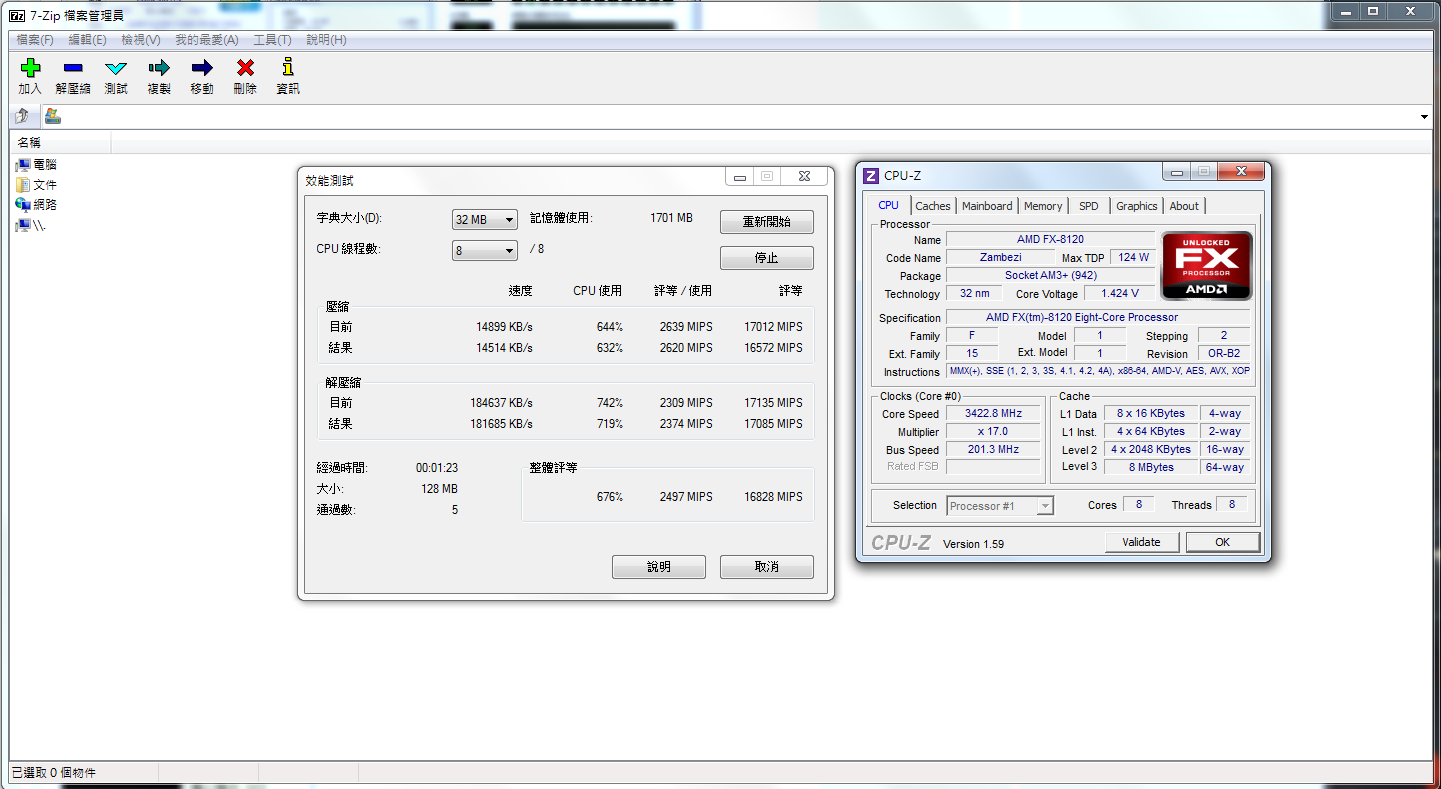Click the Bus Speed value 201.3 MHz
The image size is (1441, 789).
[x=994, y=450]
